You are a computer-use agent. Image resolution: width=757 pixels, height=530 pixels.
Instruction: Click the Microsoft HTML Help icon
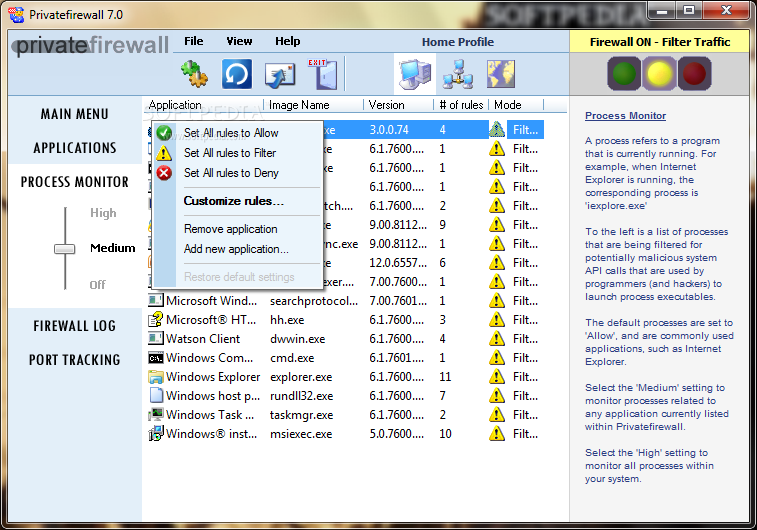[x=155, y=320]
